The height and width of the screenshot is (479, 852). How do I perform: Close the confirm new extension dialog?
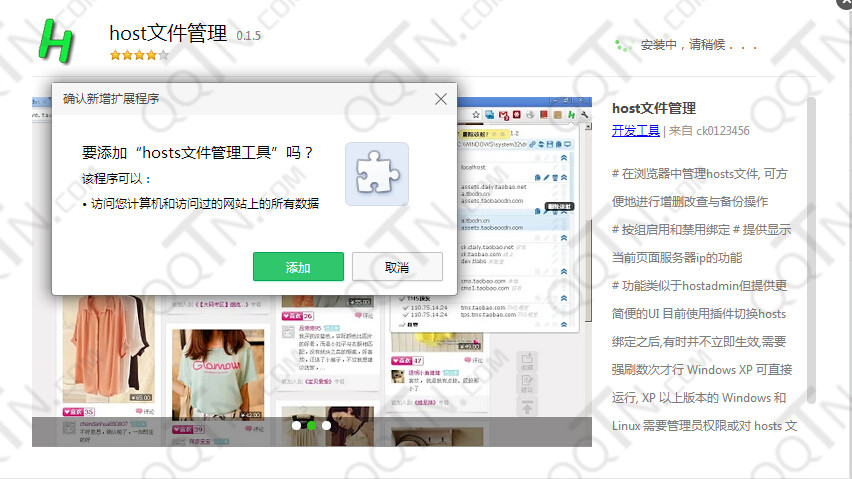pyautogui.click(x=440, y=99)
